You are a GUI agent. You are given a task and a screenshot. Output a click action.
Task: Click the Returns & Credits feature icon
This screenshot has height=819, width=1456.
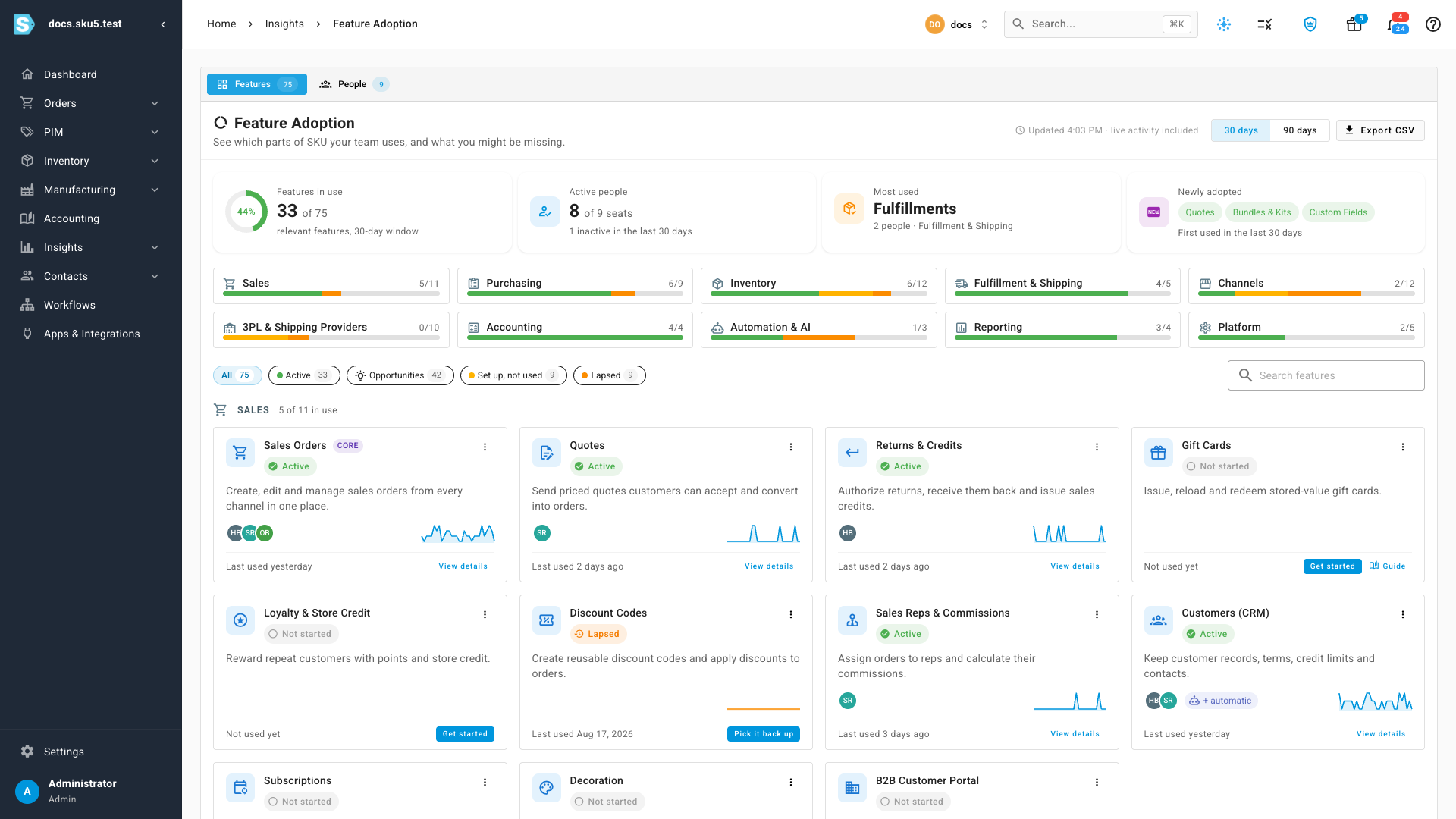click(x=852, y=453)
